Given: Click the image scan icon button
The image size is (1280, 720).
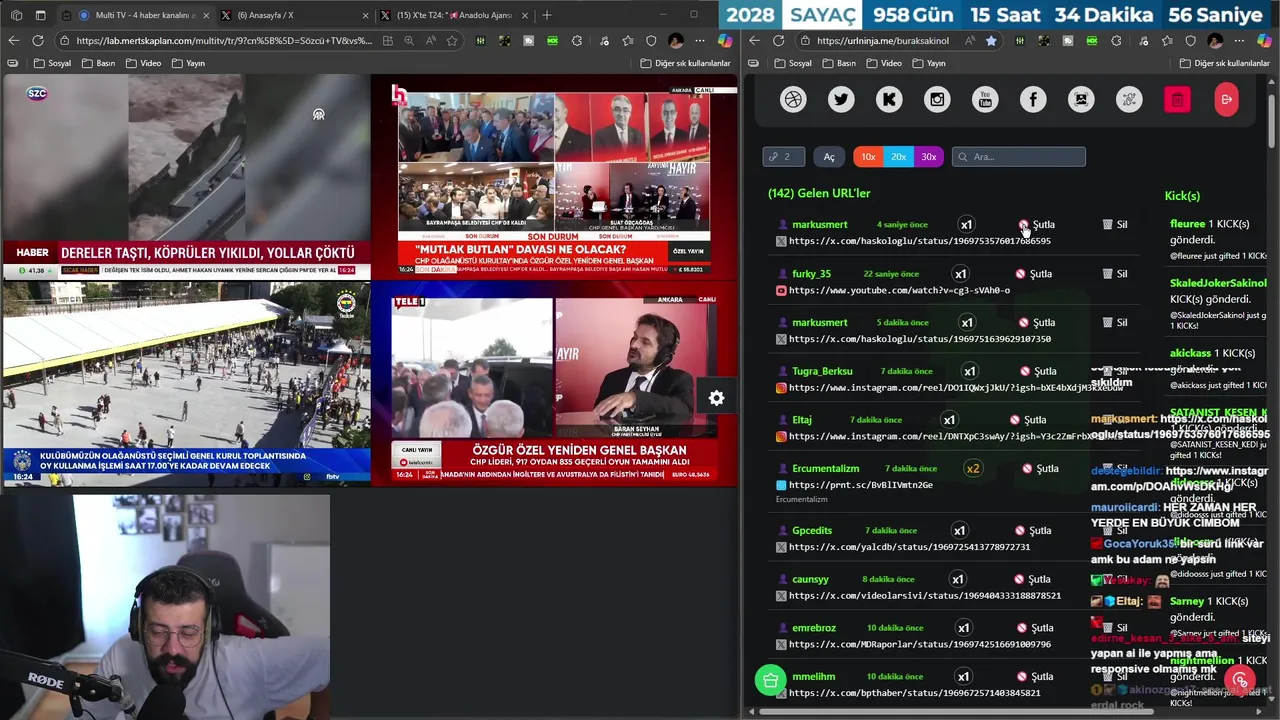Looking at the screenshot, I should tap(1081, 99).
